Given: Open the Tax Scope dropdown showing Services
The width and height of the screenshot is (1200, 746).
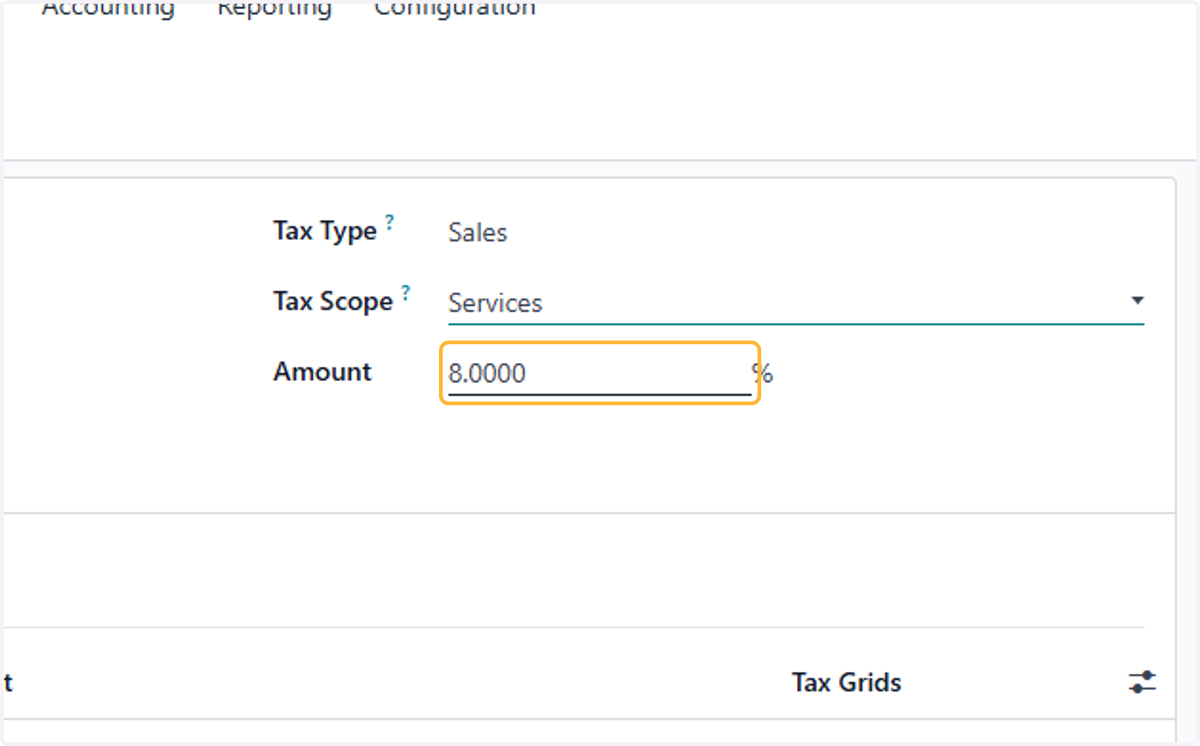Looking at the screenshot, I should [796, 303].
